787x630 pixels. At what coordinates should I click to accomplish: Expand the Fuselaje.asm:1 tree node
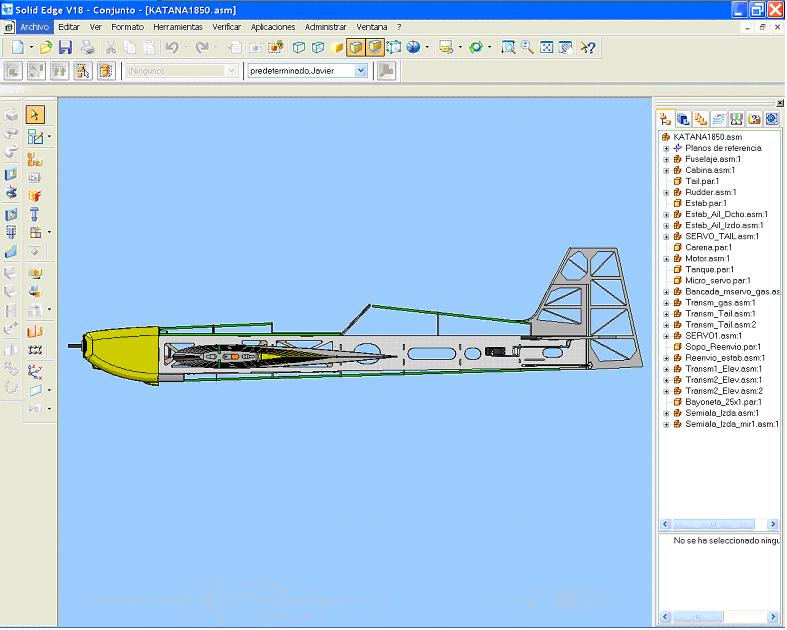click(666, 159)
